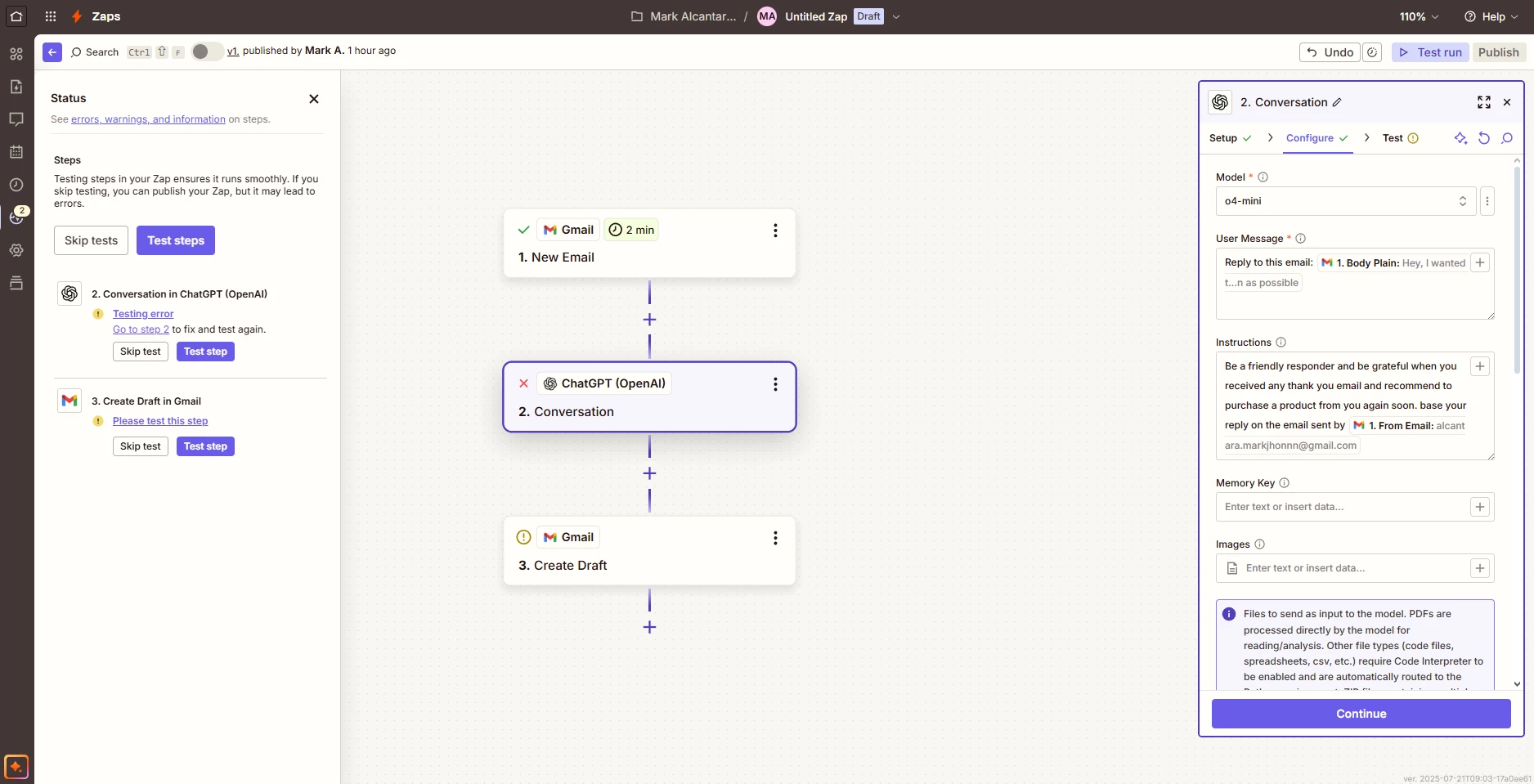Viewport: 1534px width, 784px height.
Task: Click the Zaps header label
Action: pos(106,16)
